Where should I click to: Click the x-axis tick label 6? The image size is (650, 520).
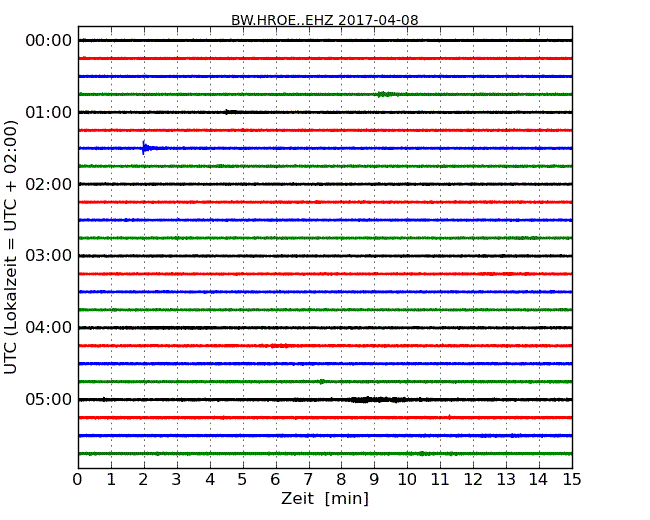pyautogui.click(x=275, y=480)
